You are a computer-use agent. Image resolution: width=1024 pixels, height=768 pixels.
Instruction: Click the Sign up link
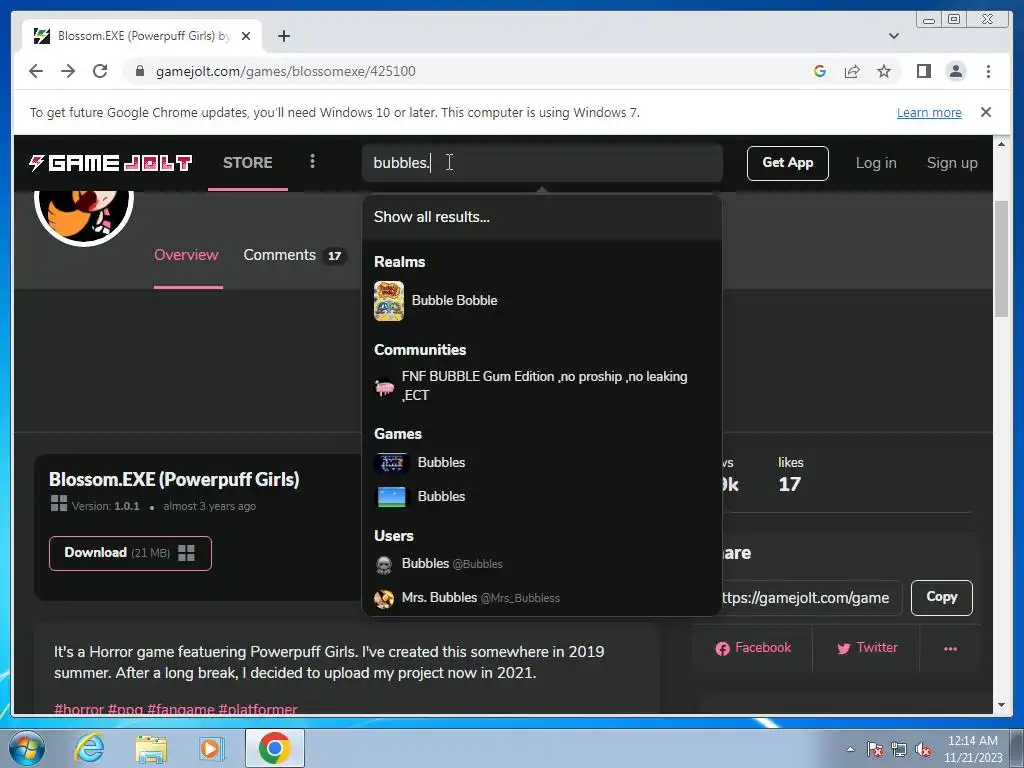point(952,163)
